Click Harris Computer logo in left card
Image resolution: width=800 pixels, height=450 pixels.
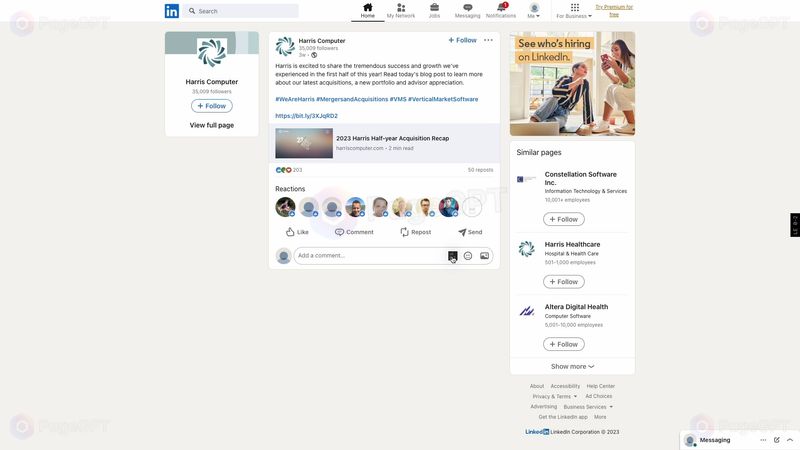pos(212,53)
